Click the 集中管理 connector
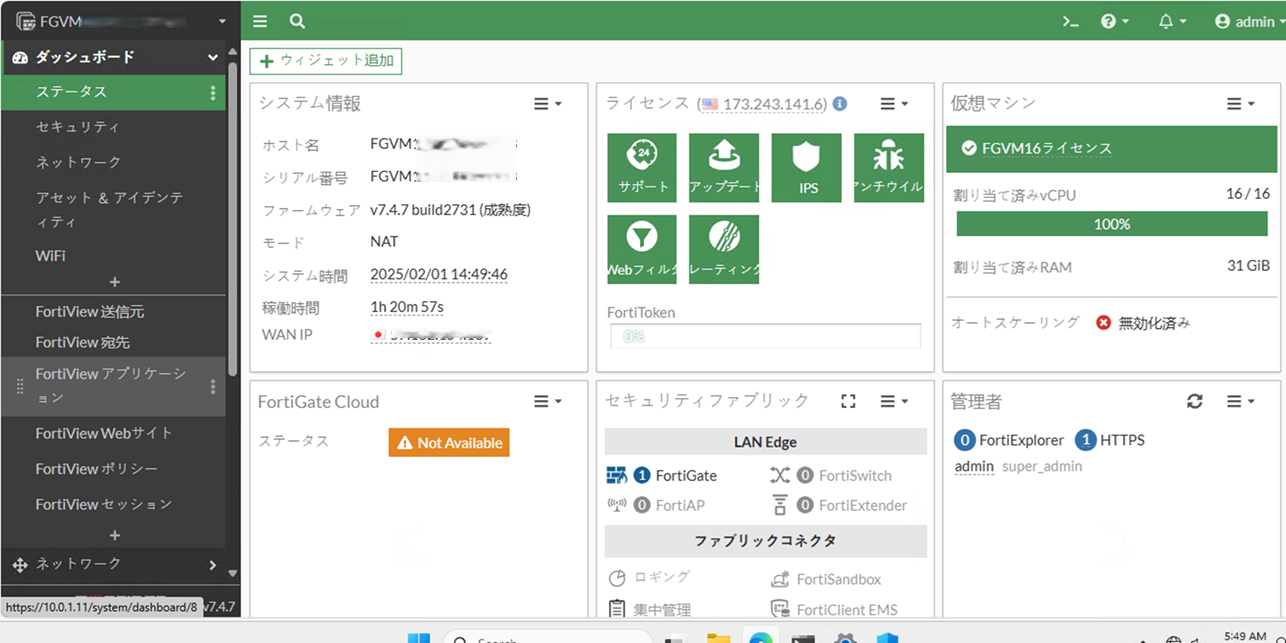Screen dimensions: 1286x643 click(x=649, y=609)
